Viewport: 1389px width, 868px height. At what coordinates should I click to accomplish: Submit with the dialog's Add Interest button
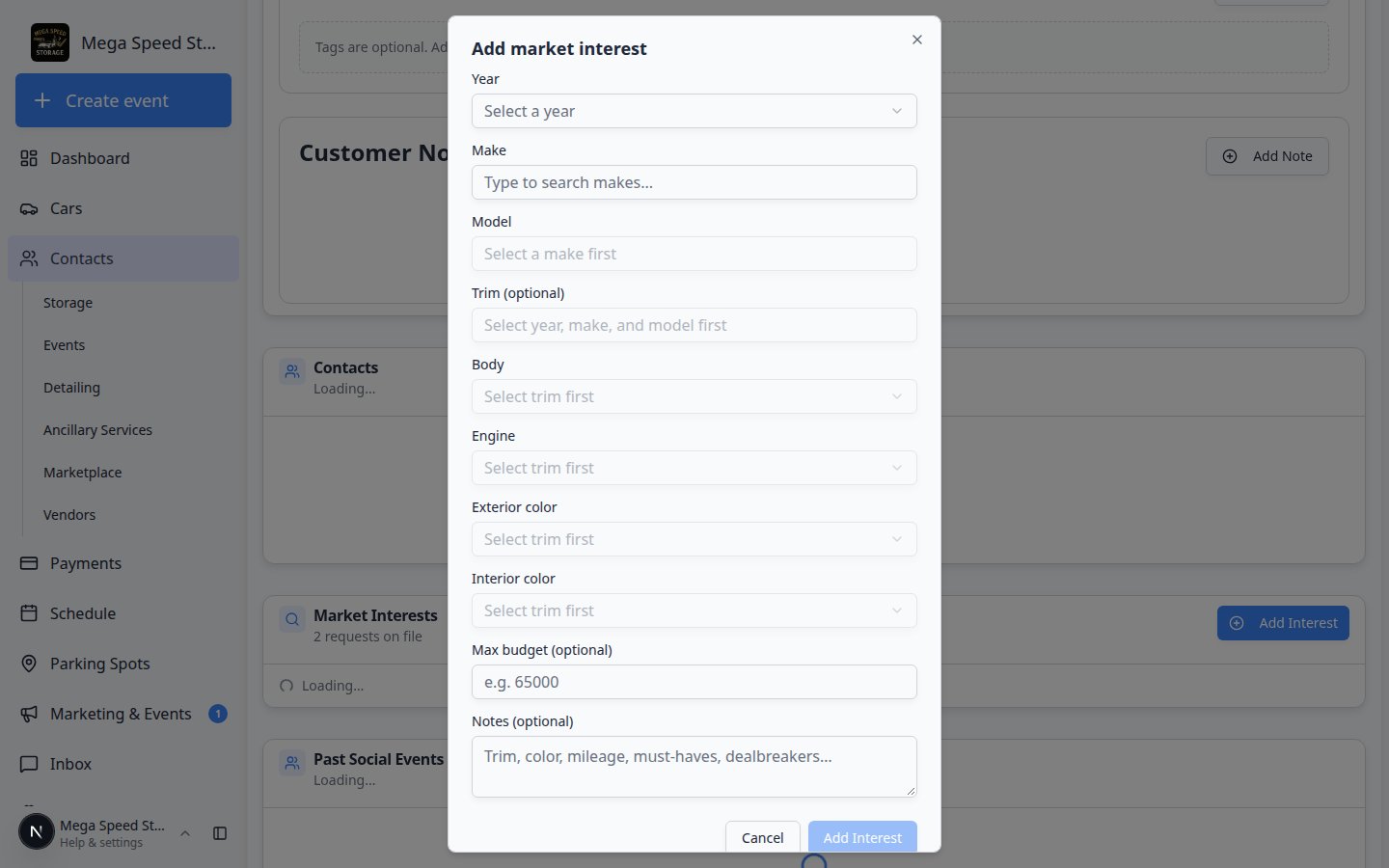[x=862, y=837]
